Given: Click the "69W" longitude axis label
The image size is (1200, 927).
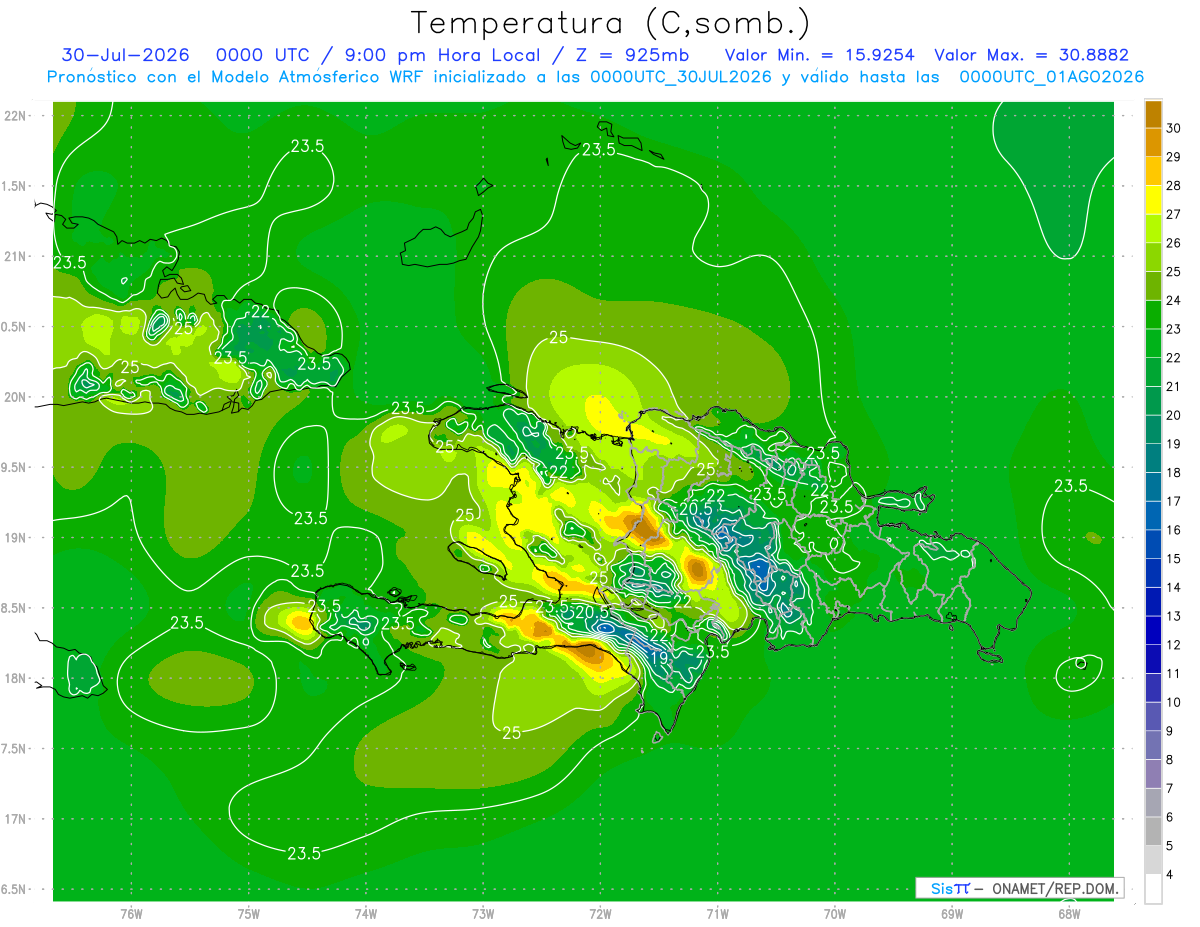Looking at the screenshot, I should (x=952, y=913).
